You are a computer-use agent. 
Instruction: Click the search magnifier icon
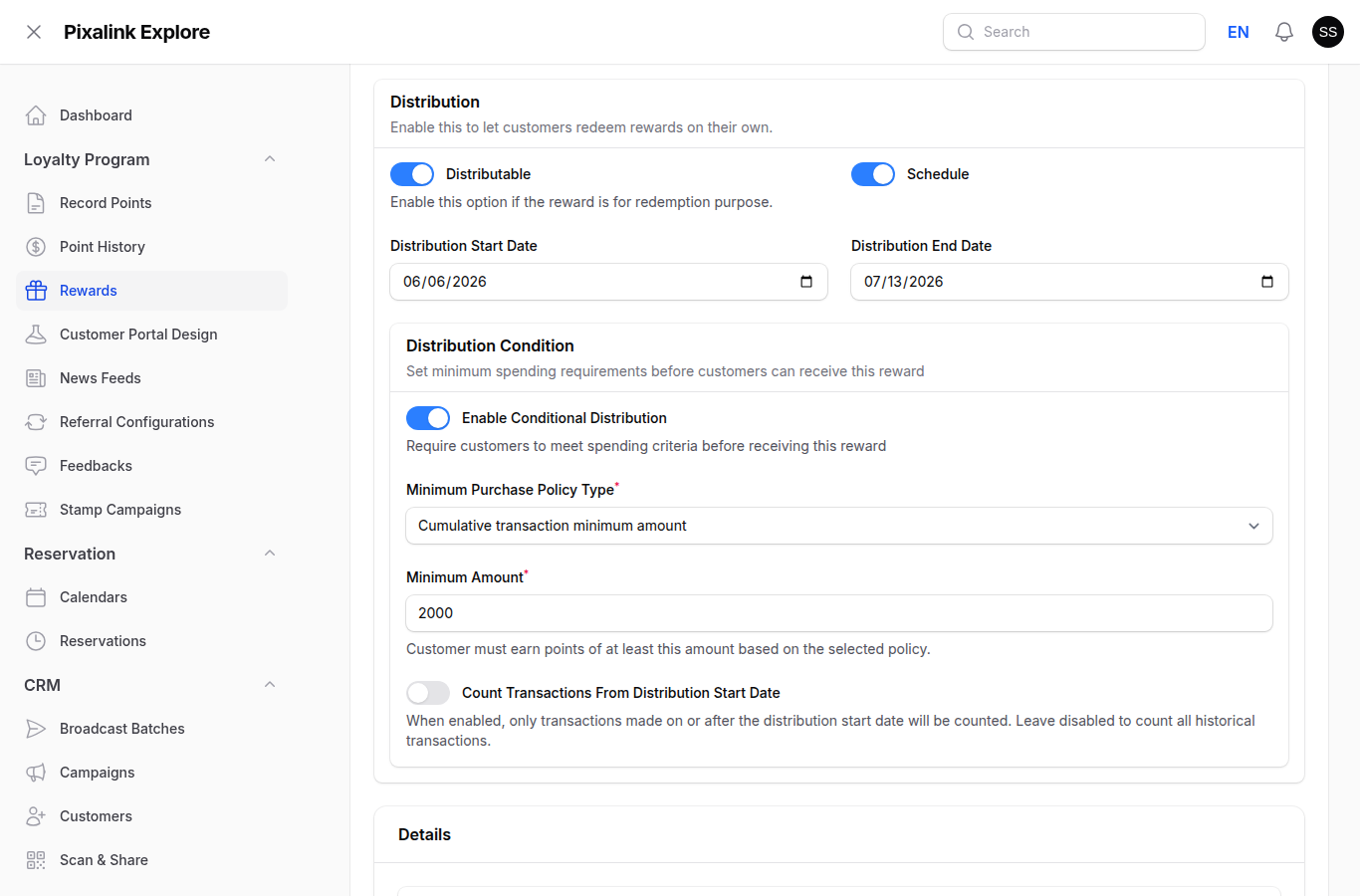click(966, 32)
